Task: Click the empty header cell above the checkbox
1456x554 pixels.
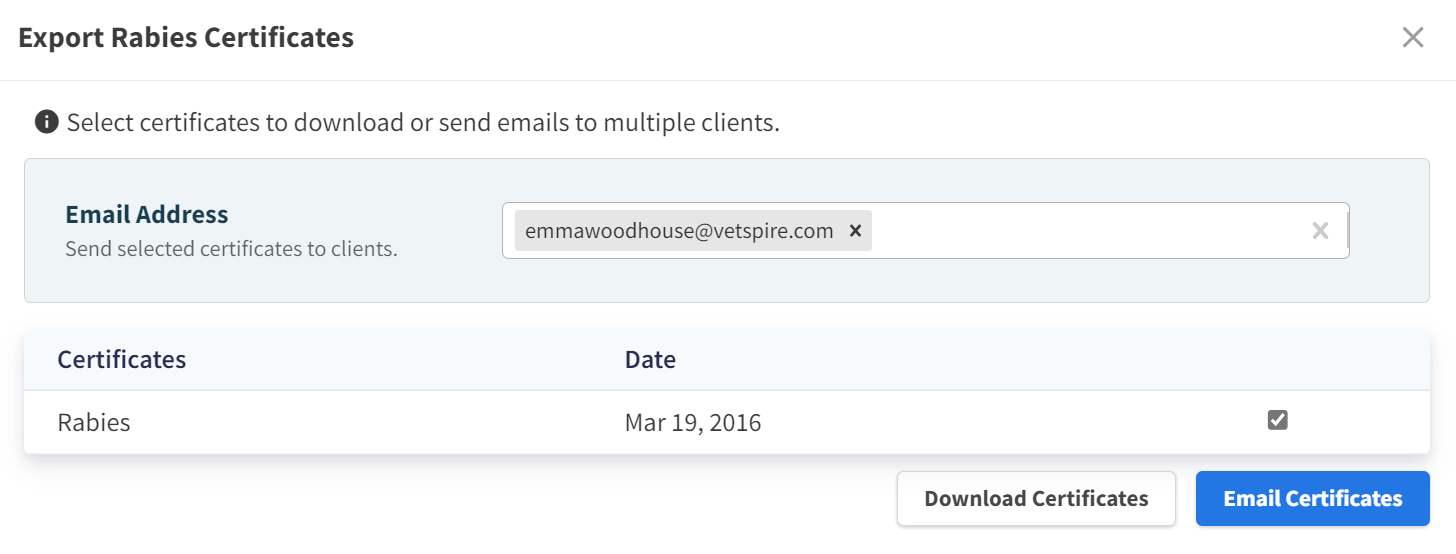Action: [1277, 359]
